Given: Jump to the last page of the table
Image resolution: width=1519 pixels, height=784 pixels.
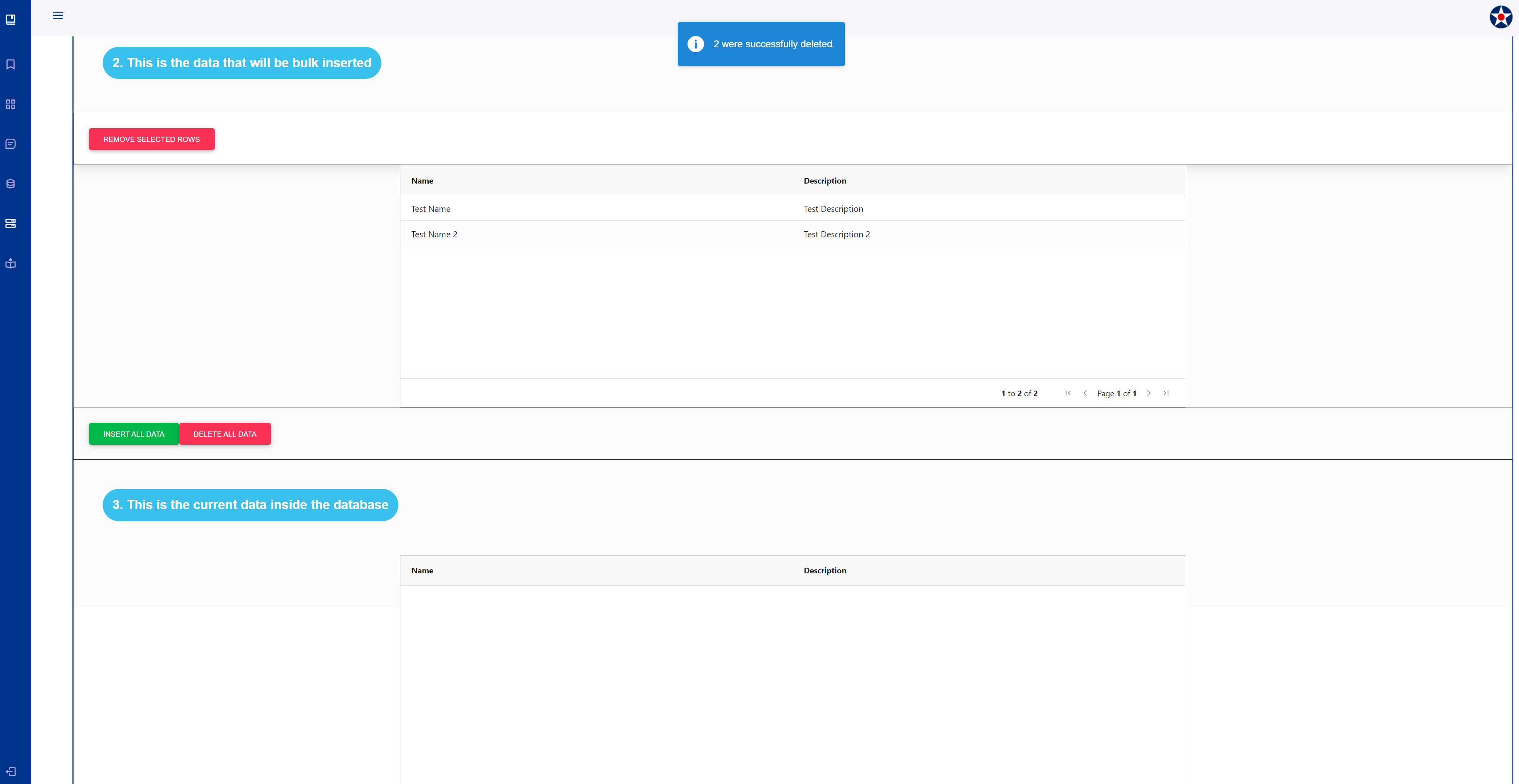Looking at the screenshot, I should pyautogui.click(x=1166, y=393).
